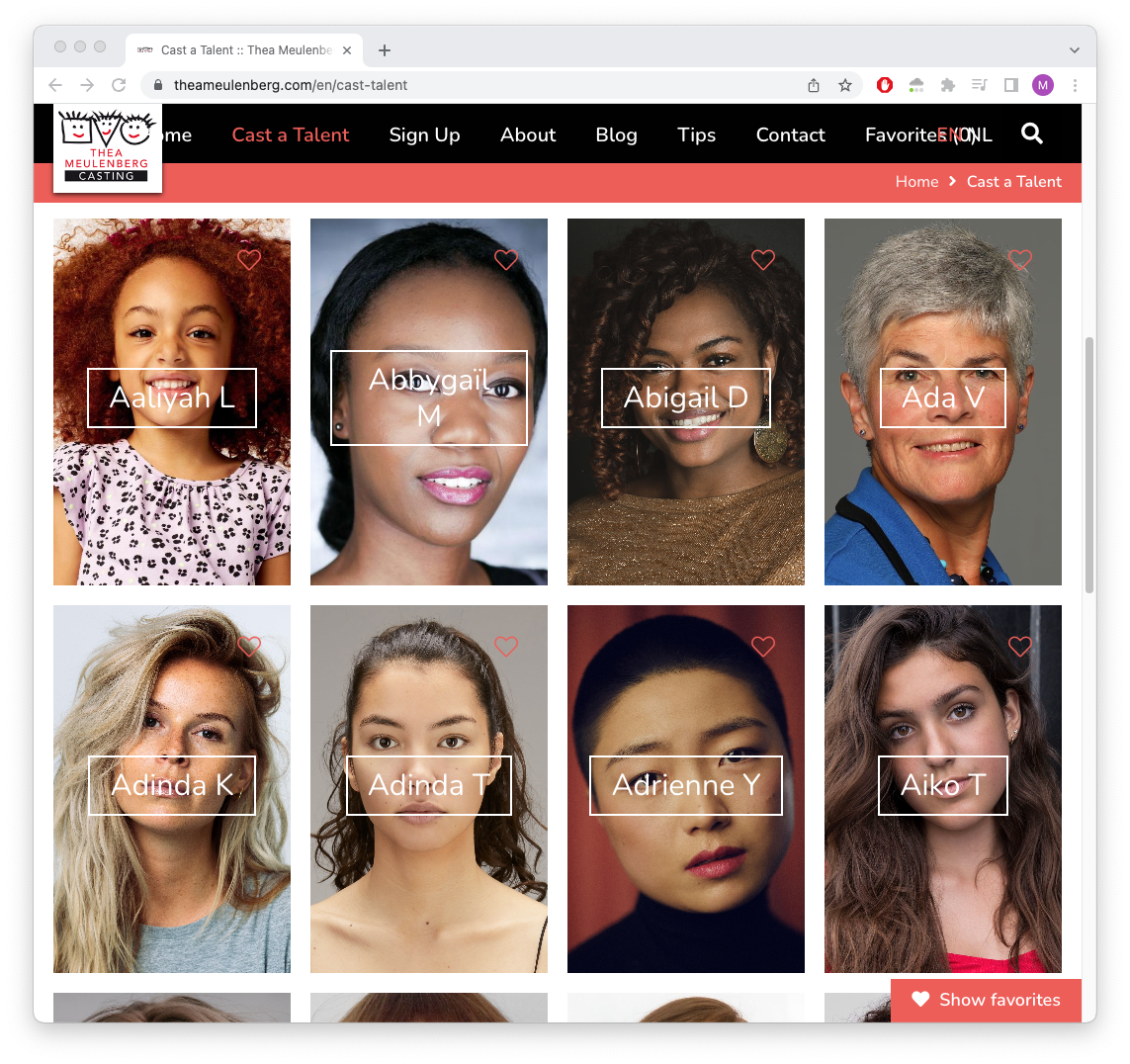Favorite Aiko T with heart icon
This screenshot has width=1130, height=1064.
coord(1019,647)
